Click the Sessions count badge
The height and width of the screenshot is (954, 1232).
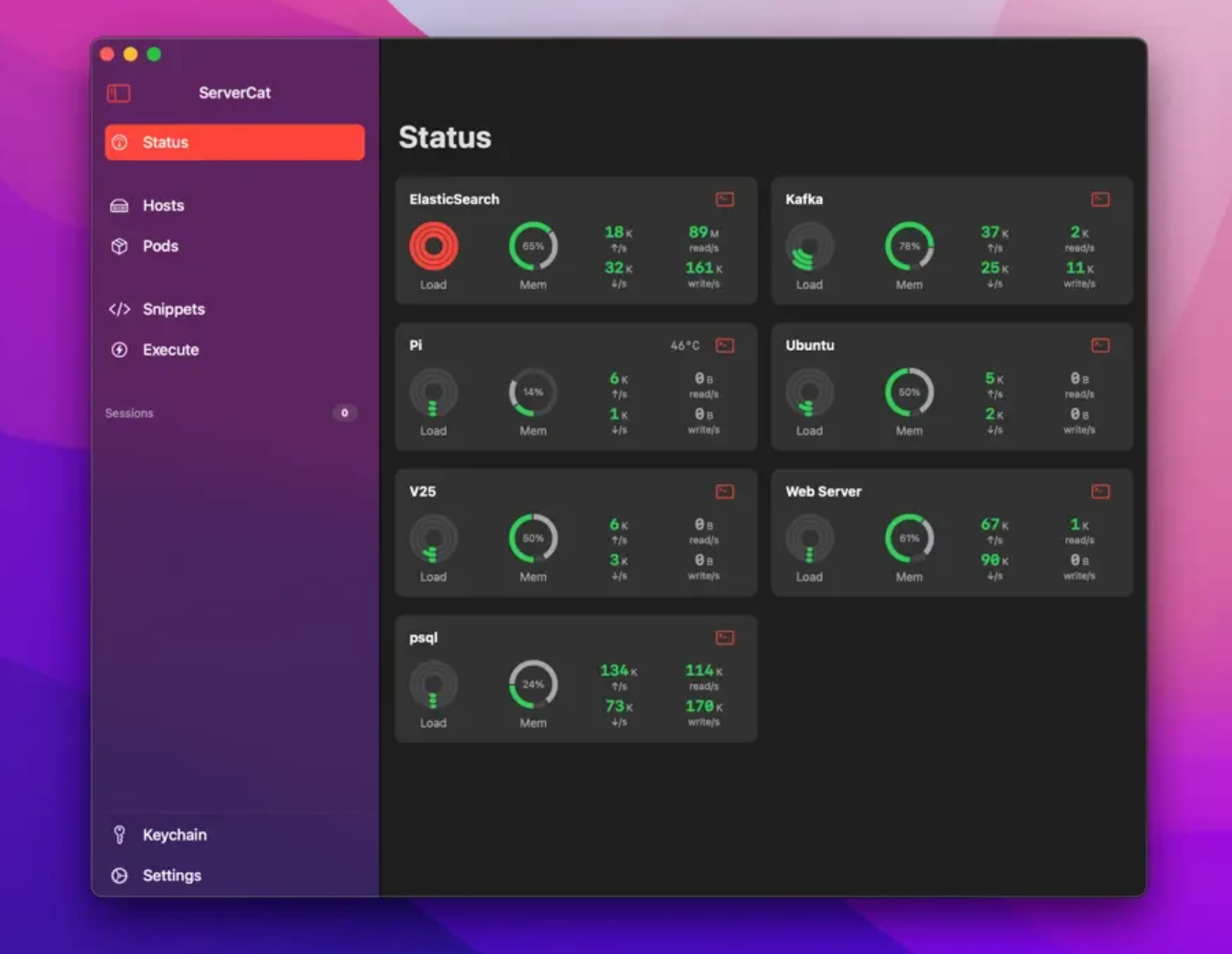pyautogui.click(x=344, y=413)
